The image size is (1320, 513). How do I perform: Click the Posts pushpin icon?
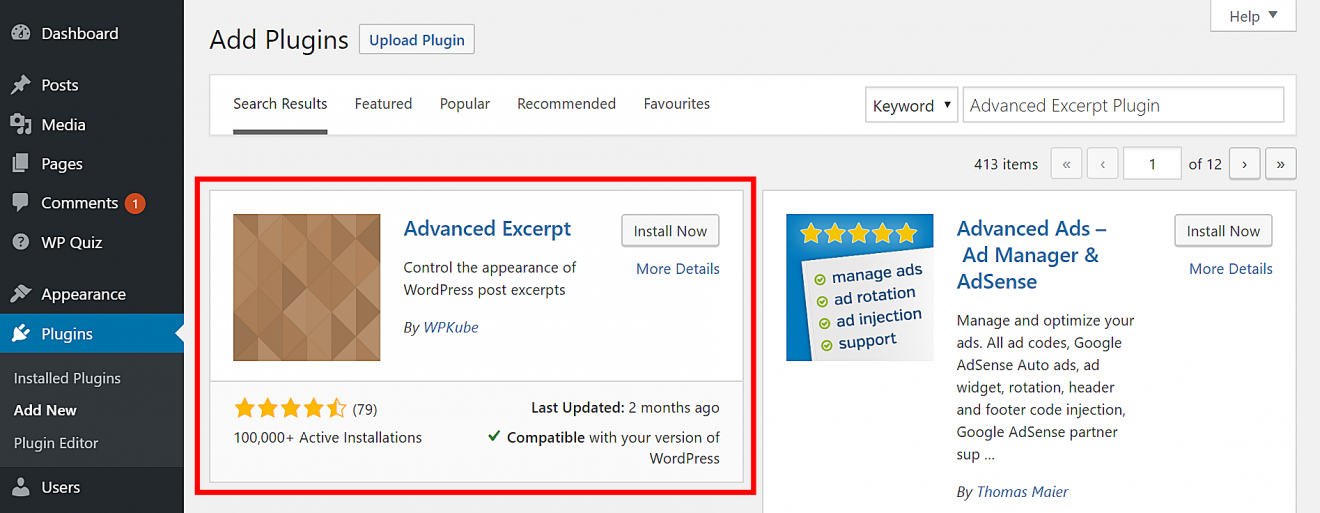(x=21, y=85)
